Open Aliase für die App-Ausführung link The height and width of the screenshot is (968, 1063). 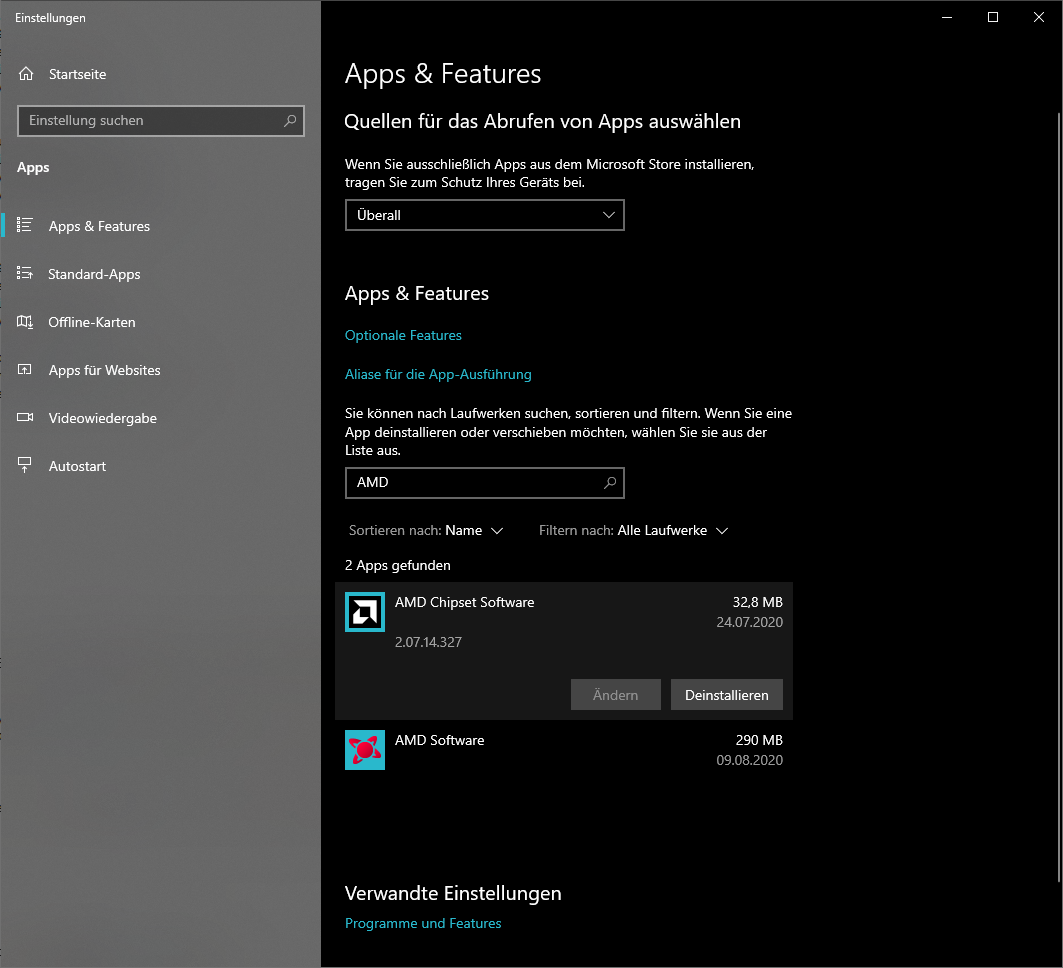pos(438,374)
